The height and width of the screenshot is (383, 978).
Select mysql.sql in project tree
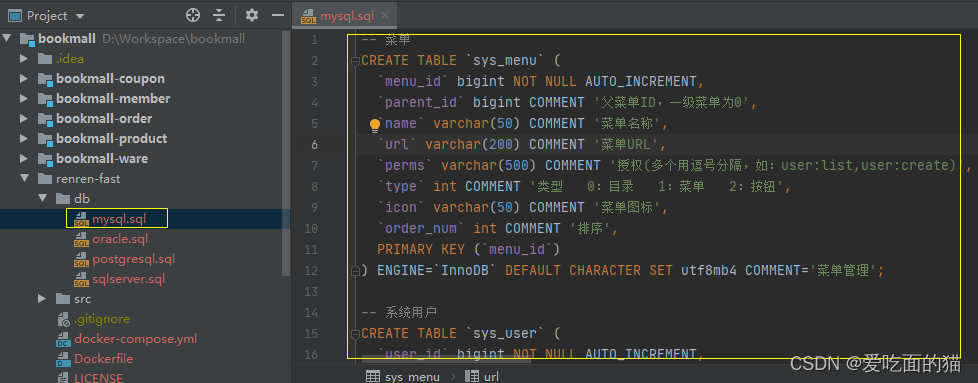point(119,219)
